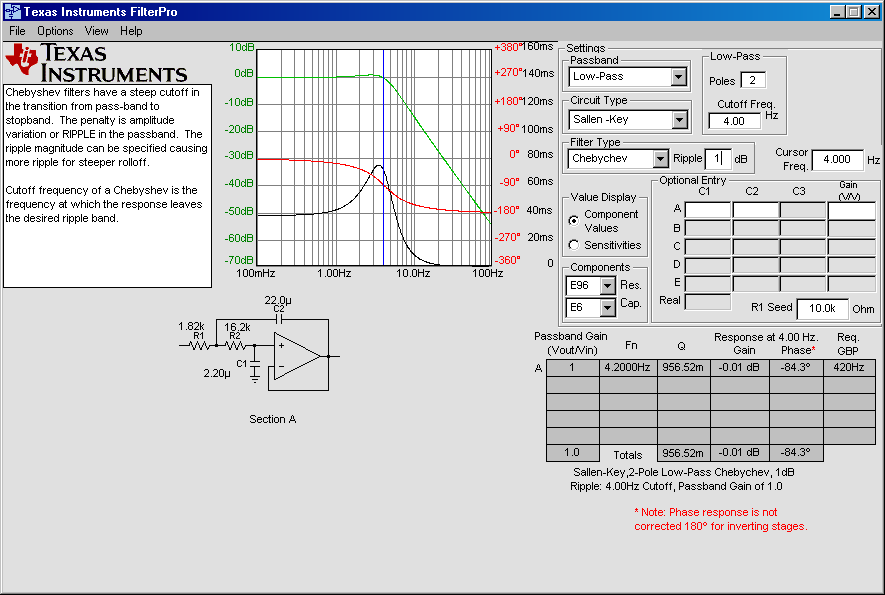Click the Totals passband gain cell 1.0
The height and width of the screenshot is (595, 885).
pos(572,453)
